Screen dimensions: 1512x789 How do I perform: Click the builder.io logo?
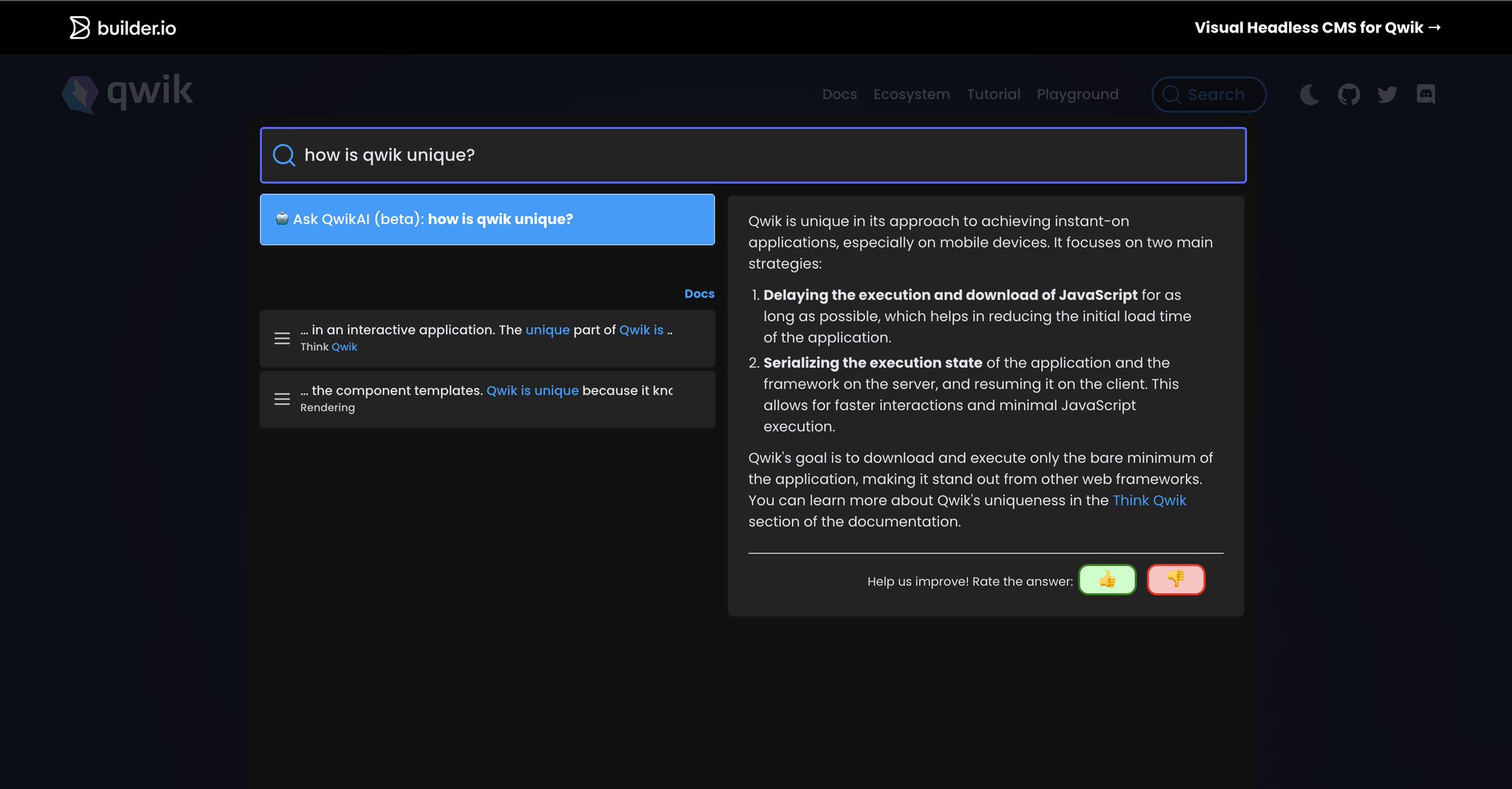click(x=122, y=27)
